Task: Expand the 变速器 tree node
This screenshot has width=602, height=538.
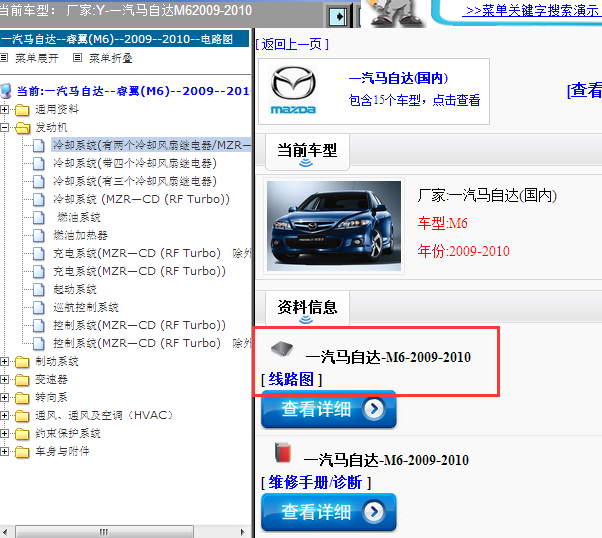Action: pos(4,380)
